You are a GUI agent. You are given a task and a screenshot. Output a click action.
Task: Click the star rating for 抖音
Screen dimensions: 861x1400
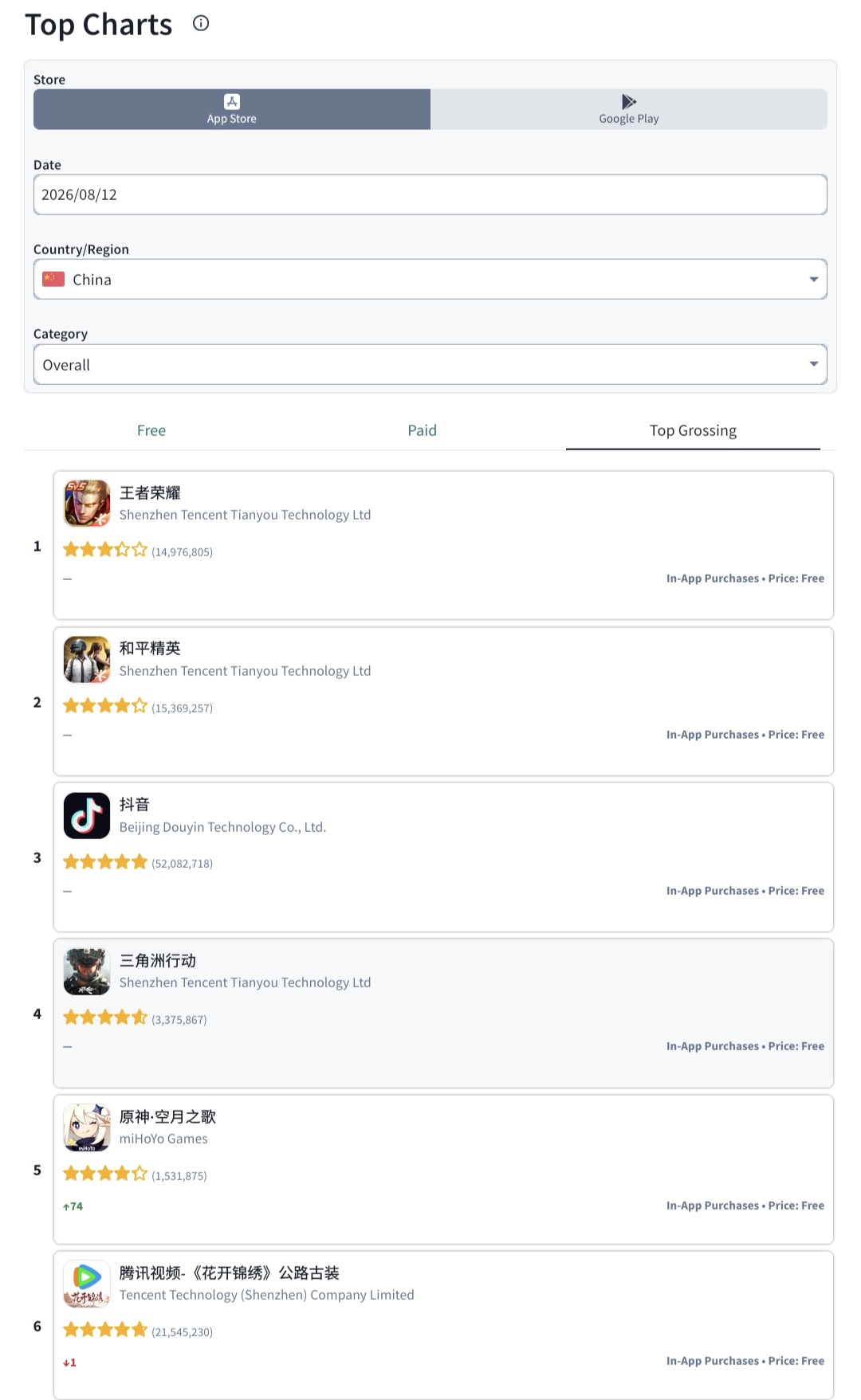(x=105, y=861)
